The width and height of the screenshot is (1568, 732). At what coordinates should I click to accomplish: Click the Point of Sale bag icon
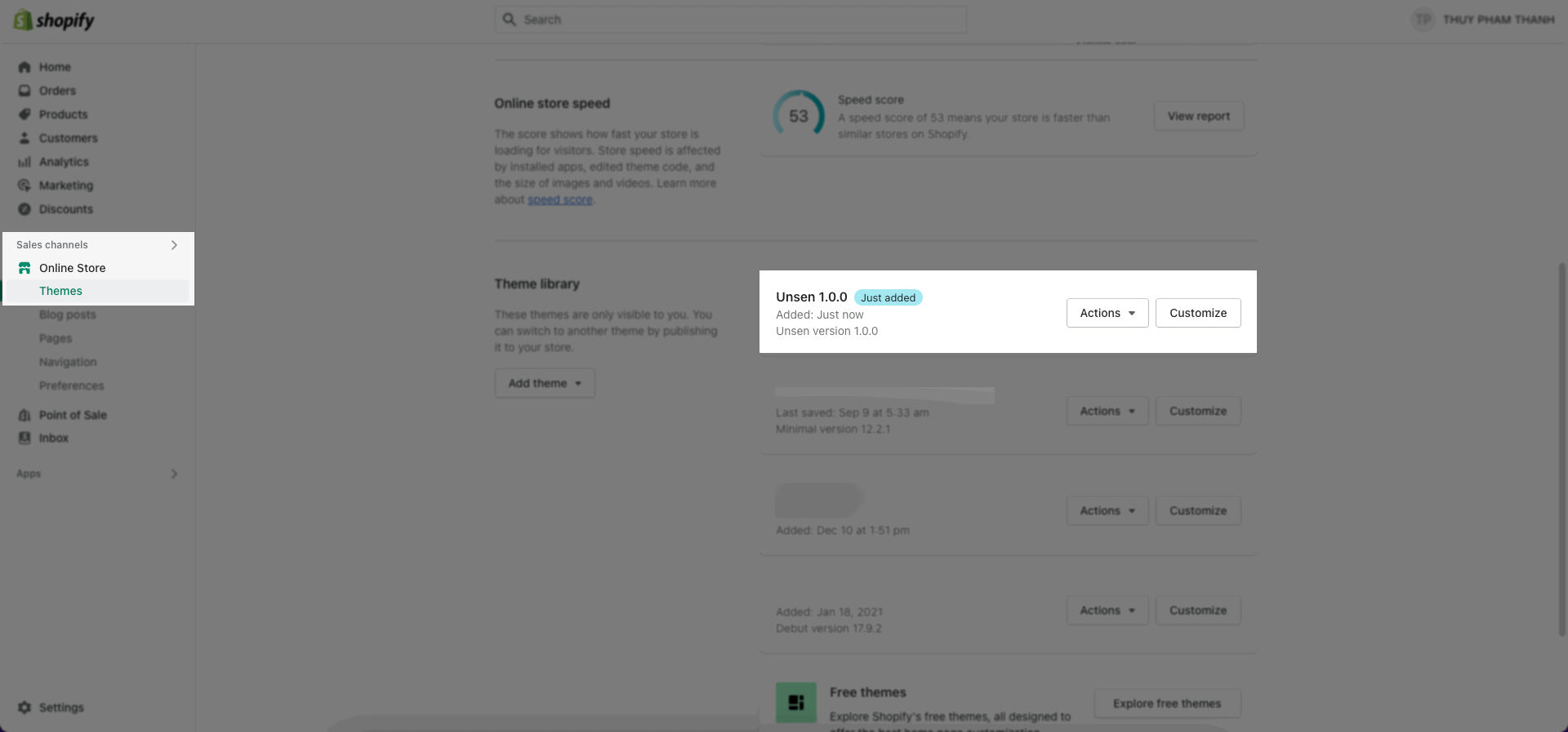(24, 415)
